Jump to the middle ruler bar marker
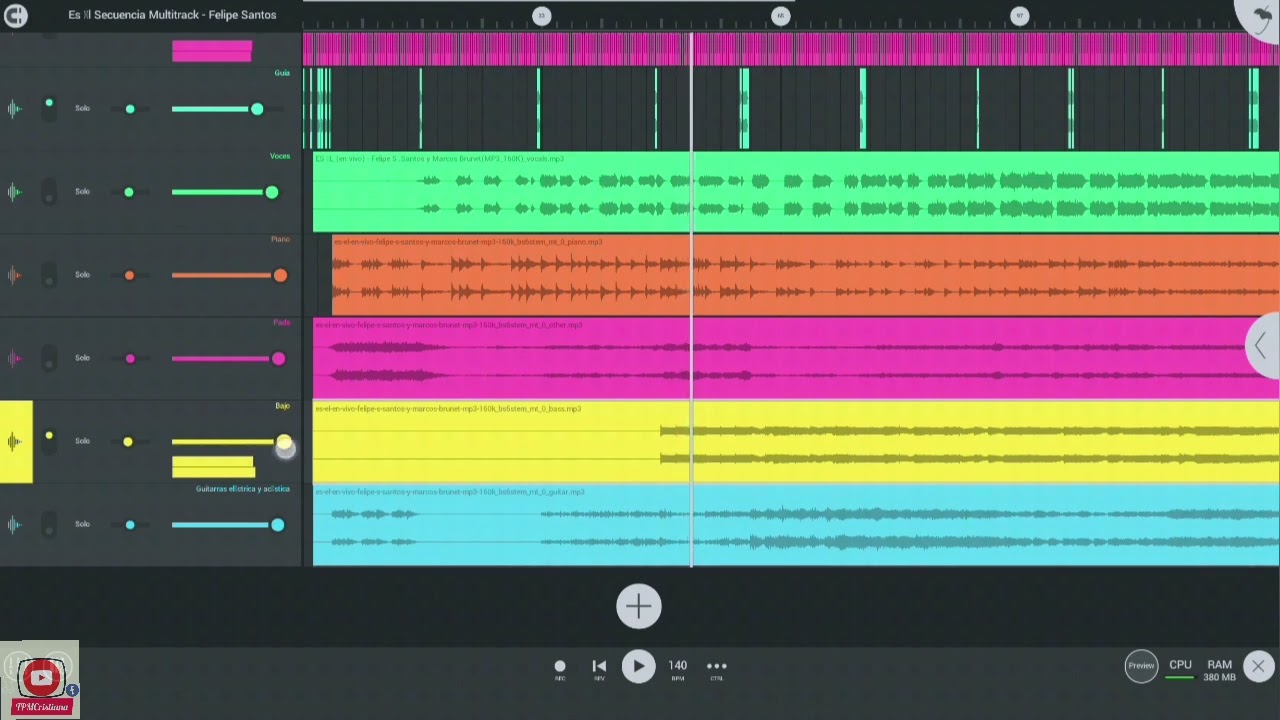The width and height of the screenshot is (1280, 720). [x=780, y=15]
